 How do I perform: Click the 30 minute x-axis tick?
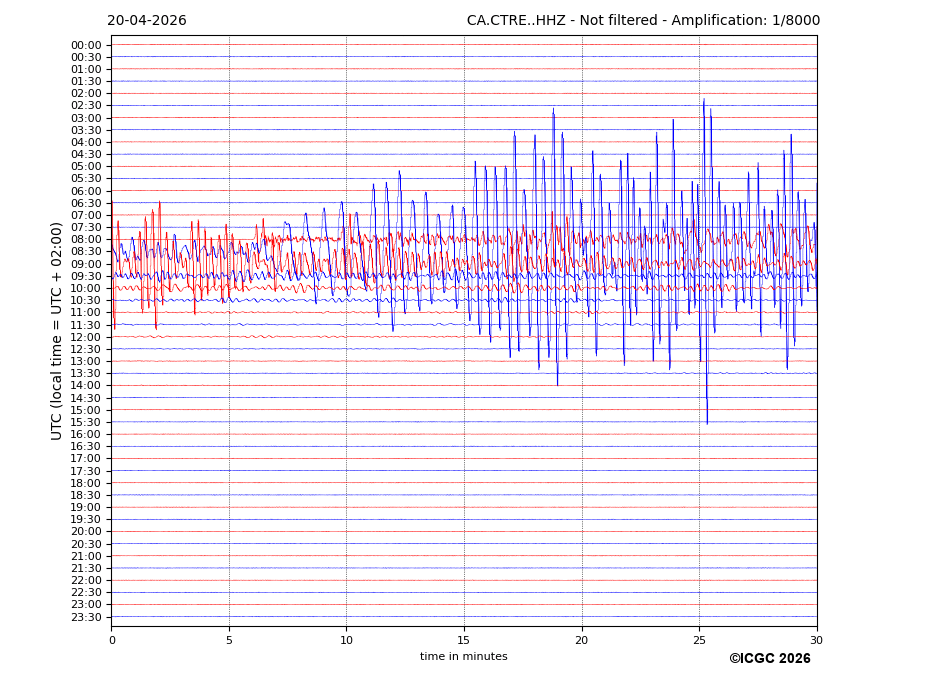tap(817, 640)
